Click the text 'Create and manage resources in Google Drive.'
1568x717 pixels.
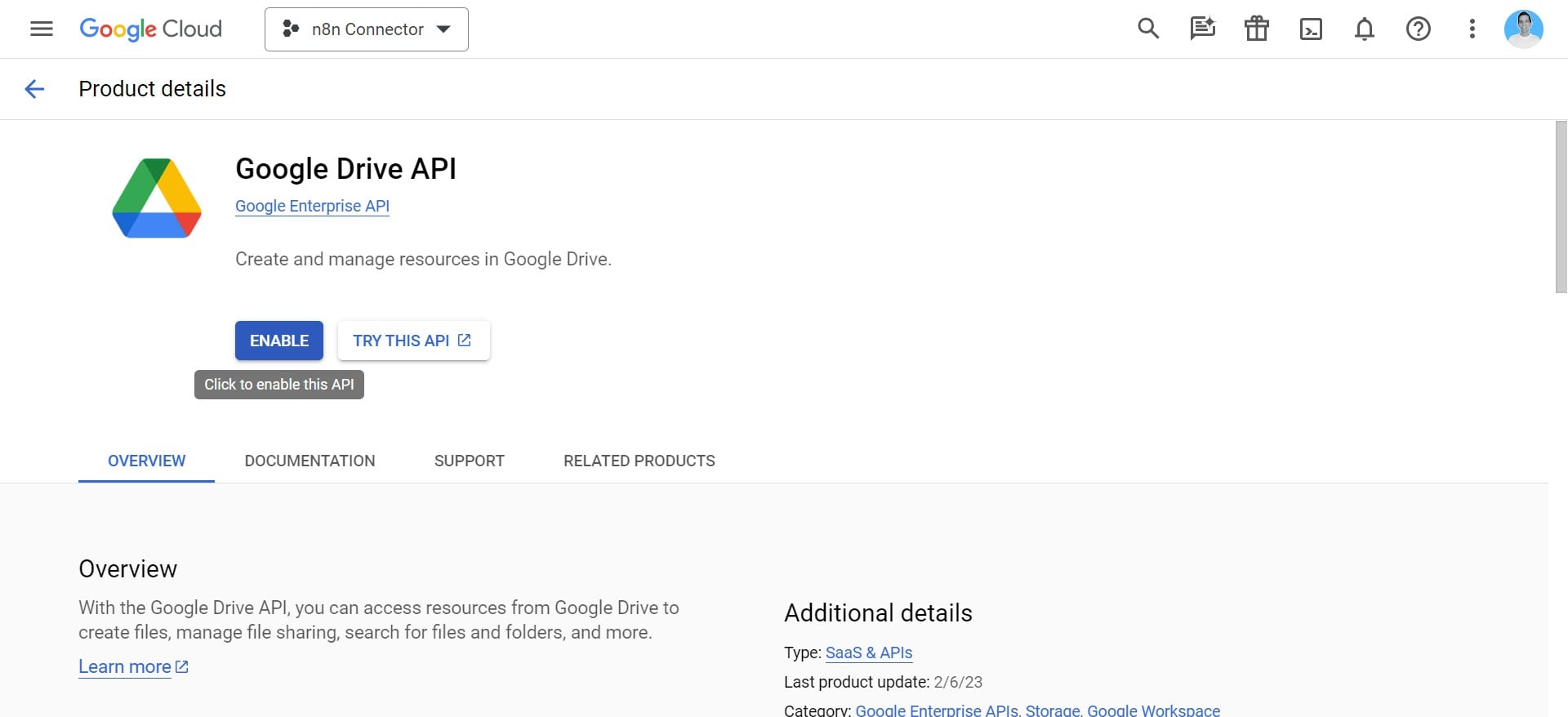[423, 259]
